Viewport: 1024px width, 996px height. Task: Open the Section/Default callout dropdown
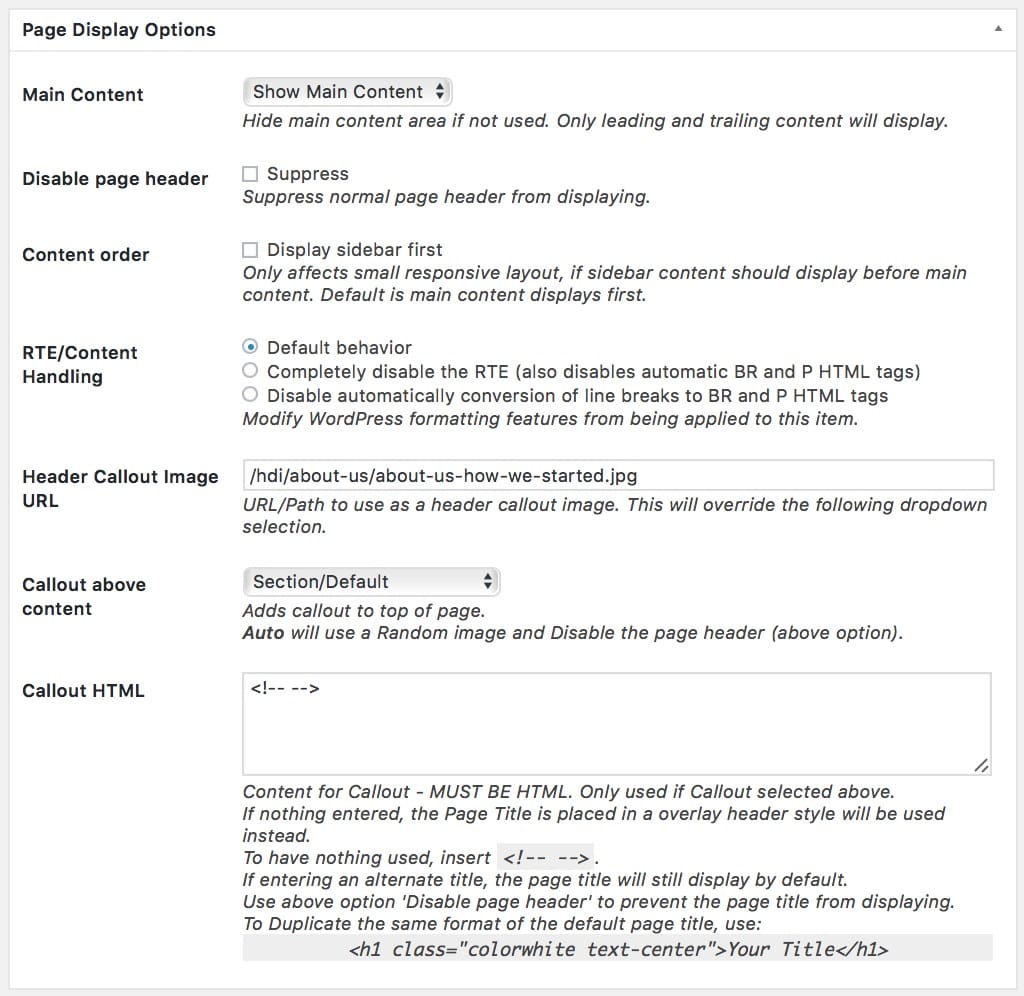[x=371, y=582]
